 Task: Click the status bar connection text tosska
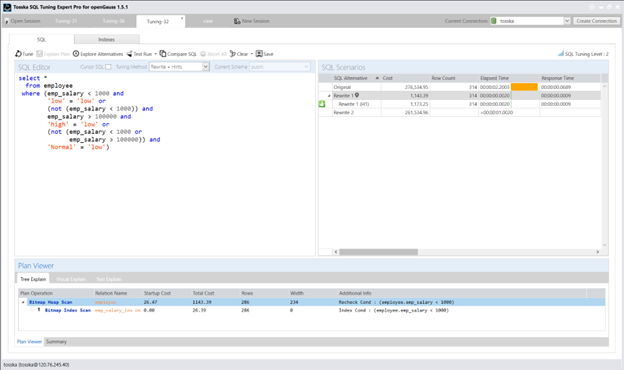[x=36, y=365]
